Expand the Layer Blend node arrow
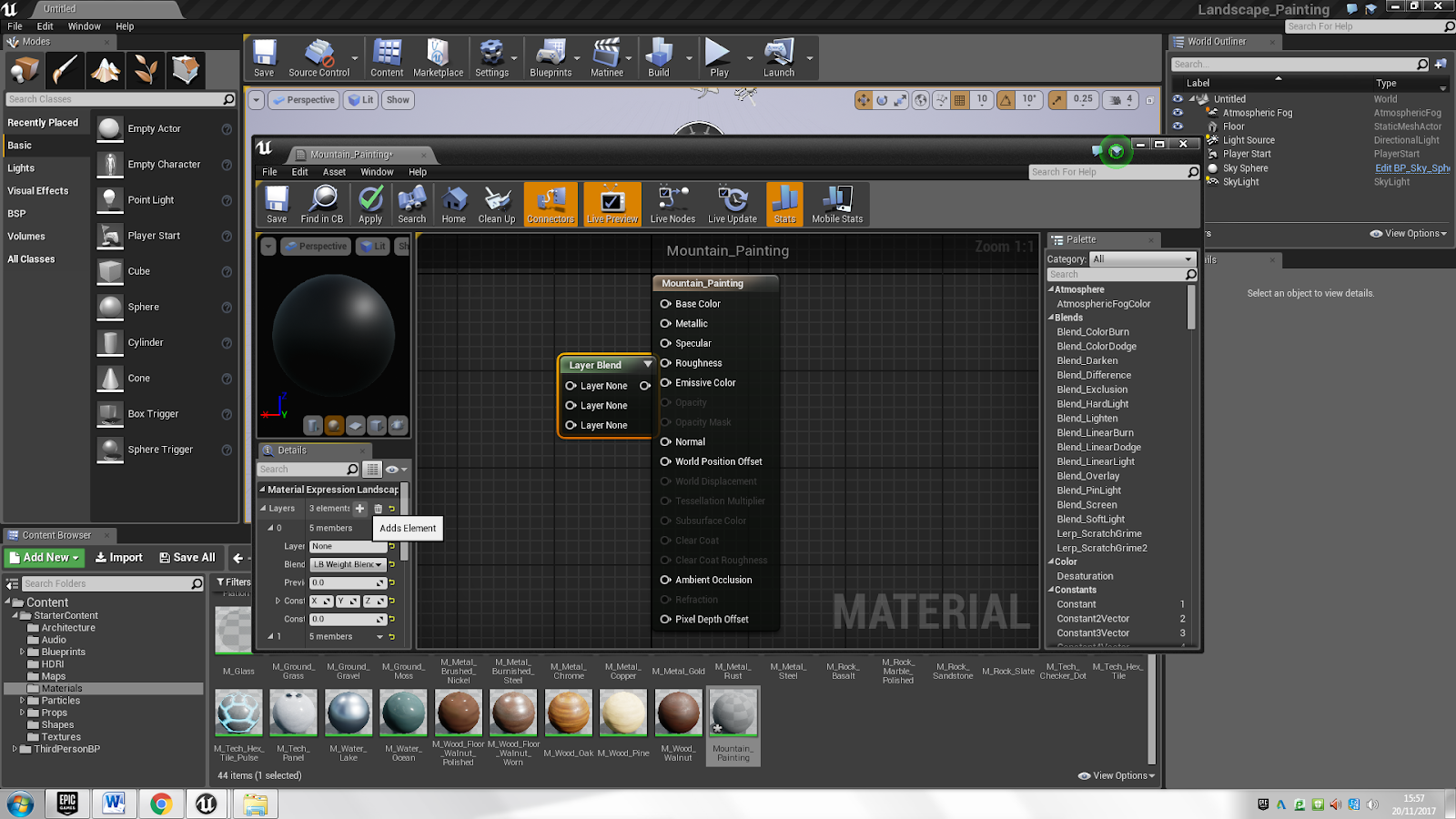 (x=647, y=364)
